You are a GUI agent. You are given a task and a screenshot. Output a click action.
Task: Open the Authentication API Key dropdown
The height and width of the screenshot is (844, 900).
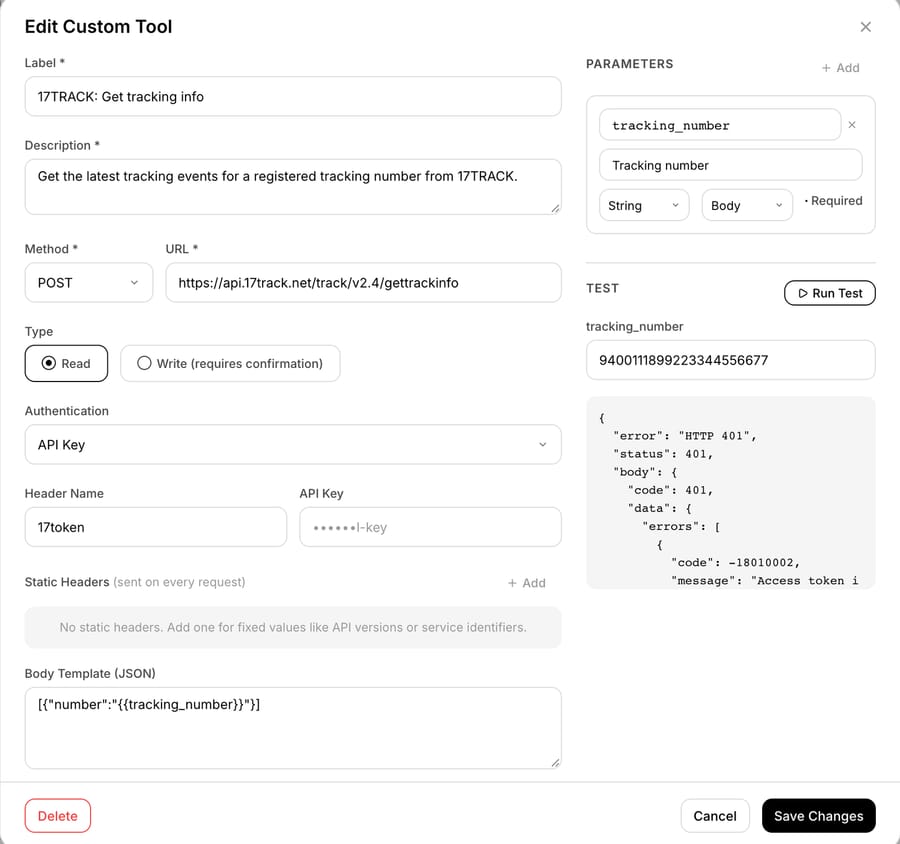(293, 444)
